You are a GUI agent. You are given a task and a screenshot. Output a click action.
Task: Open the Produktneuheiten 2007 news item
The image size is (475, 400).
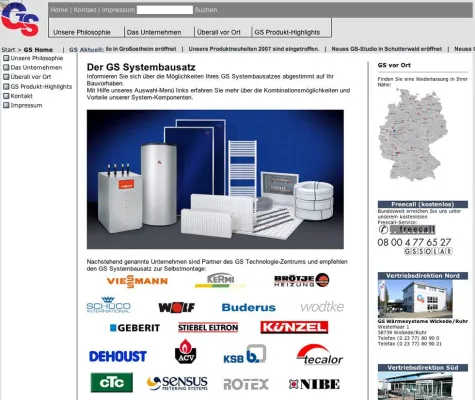[254, 49]
